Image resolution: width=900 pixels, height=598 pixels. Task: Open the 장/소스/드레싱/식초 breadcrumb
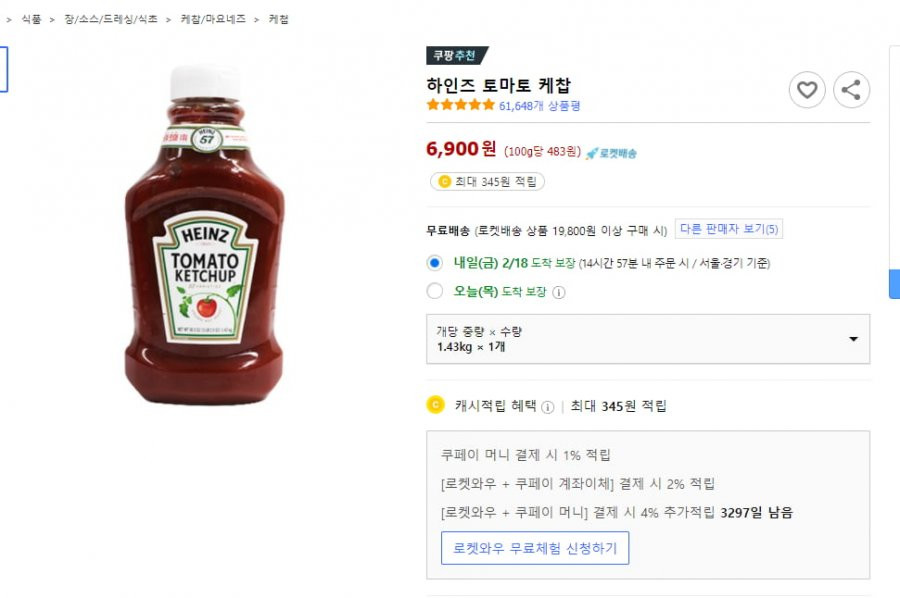pyautogui.click(x=111, y=19)
